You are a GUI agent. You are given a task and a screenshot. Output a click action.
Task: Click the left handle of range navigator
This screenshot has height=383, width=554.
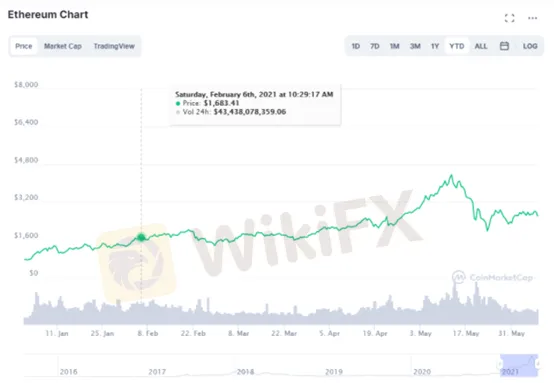tap(500, 364)
